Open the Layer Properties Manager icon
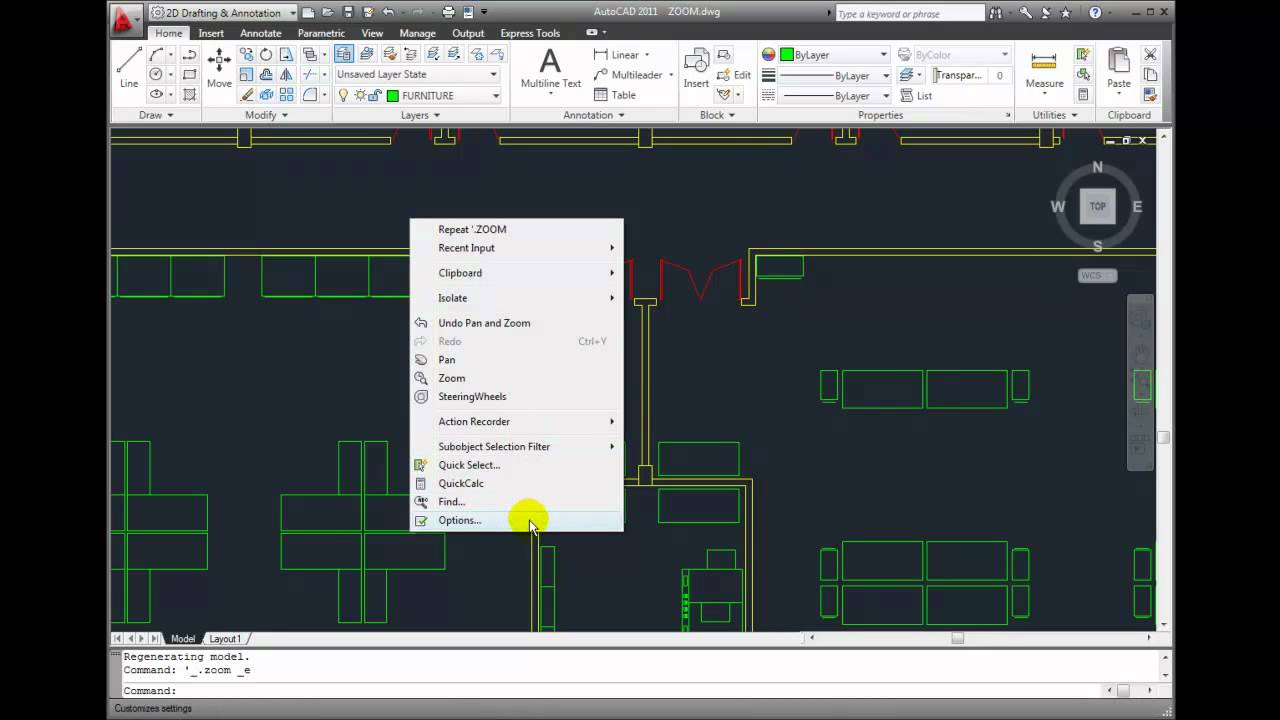The width and height of the screenshot is (1280, 720). point(346,54)
